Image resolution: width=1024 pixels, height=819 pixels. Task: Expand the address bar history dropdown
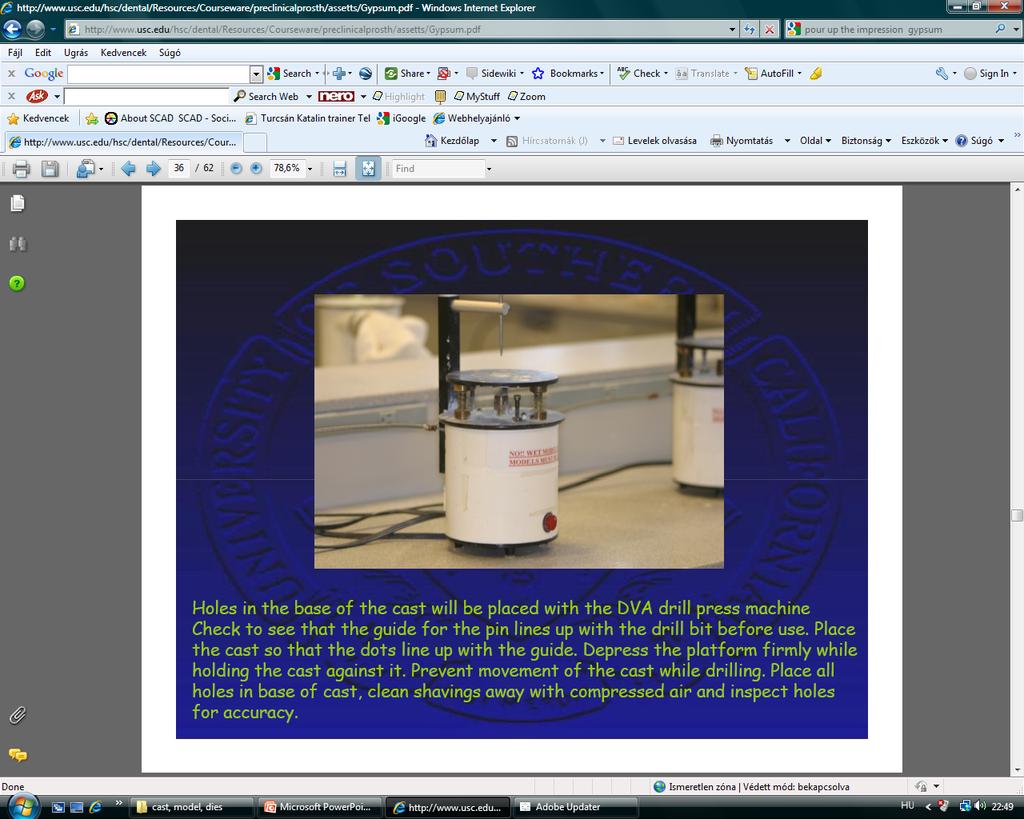[731, 29]
